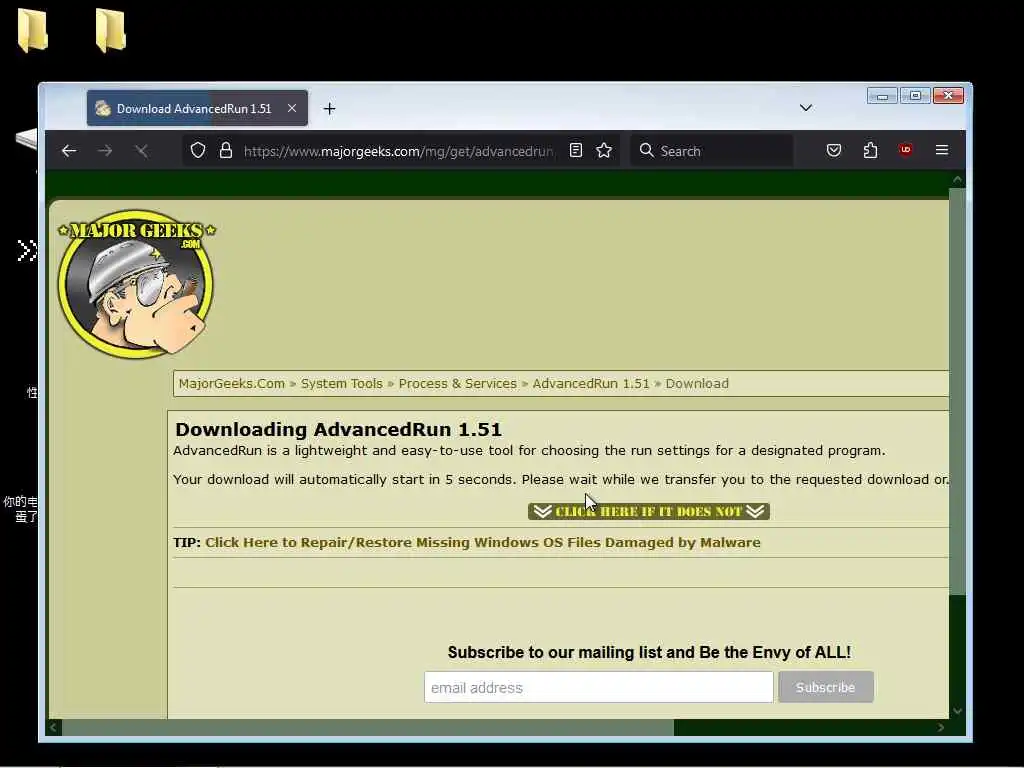The width and height of the screenshot is (1024, 768).
Task: Minimize the Firefox window
Action: point(882,95)
